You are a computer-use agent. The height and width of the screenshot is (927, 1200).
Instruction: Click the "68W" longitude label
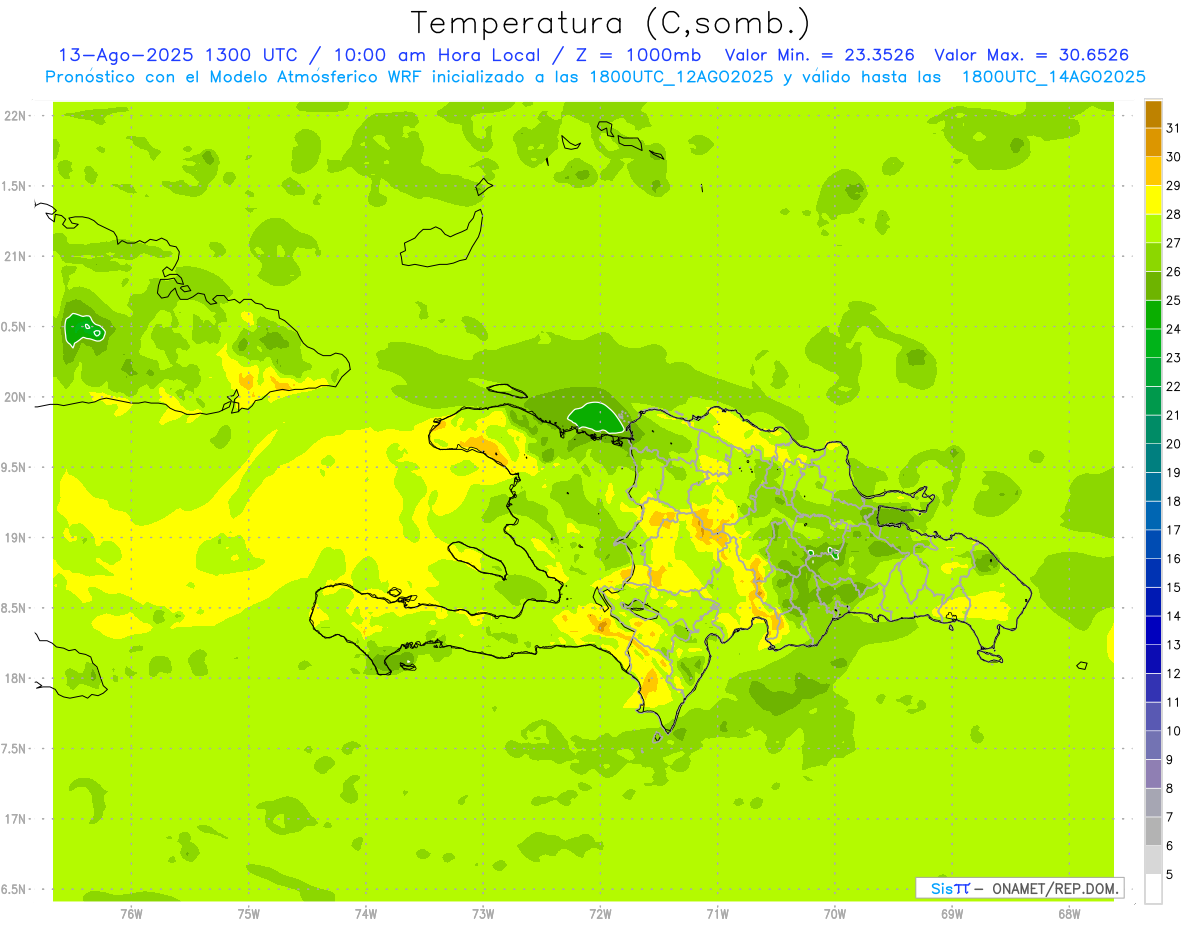(x=1069, y=914)
